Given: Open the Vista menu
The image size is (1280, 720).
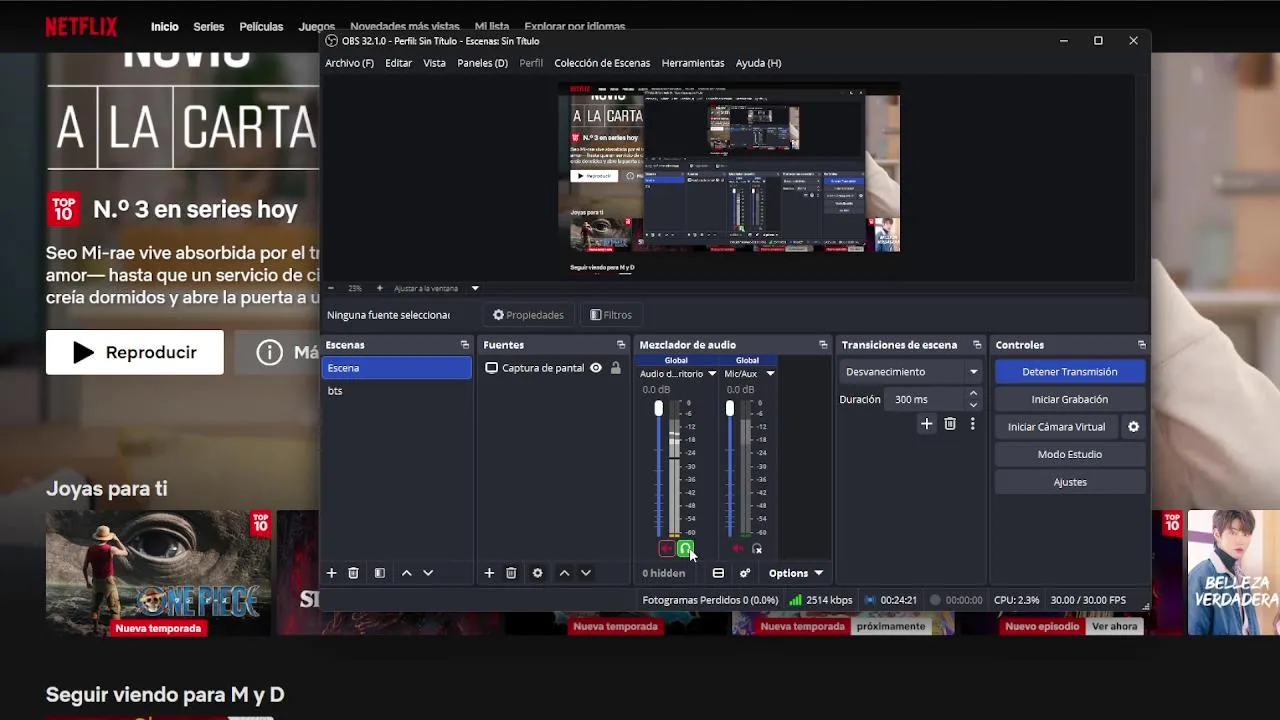Looking at the screenshot, I should click(434, 63).
